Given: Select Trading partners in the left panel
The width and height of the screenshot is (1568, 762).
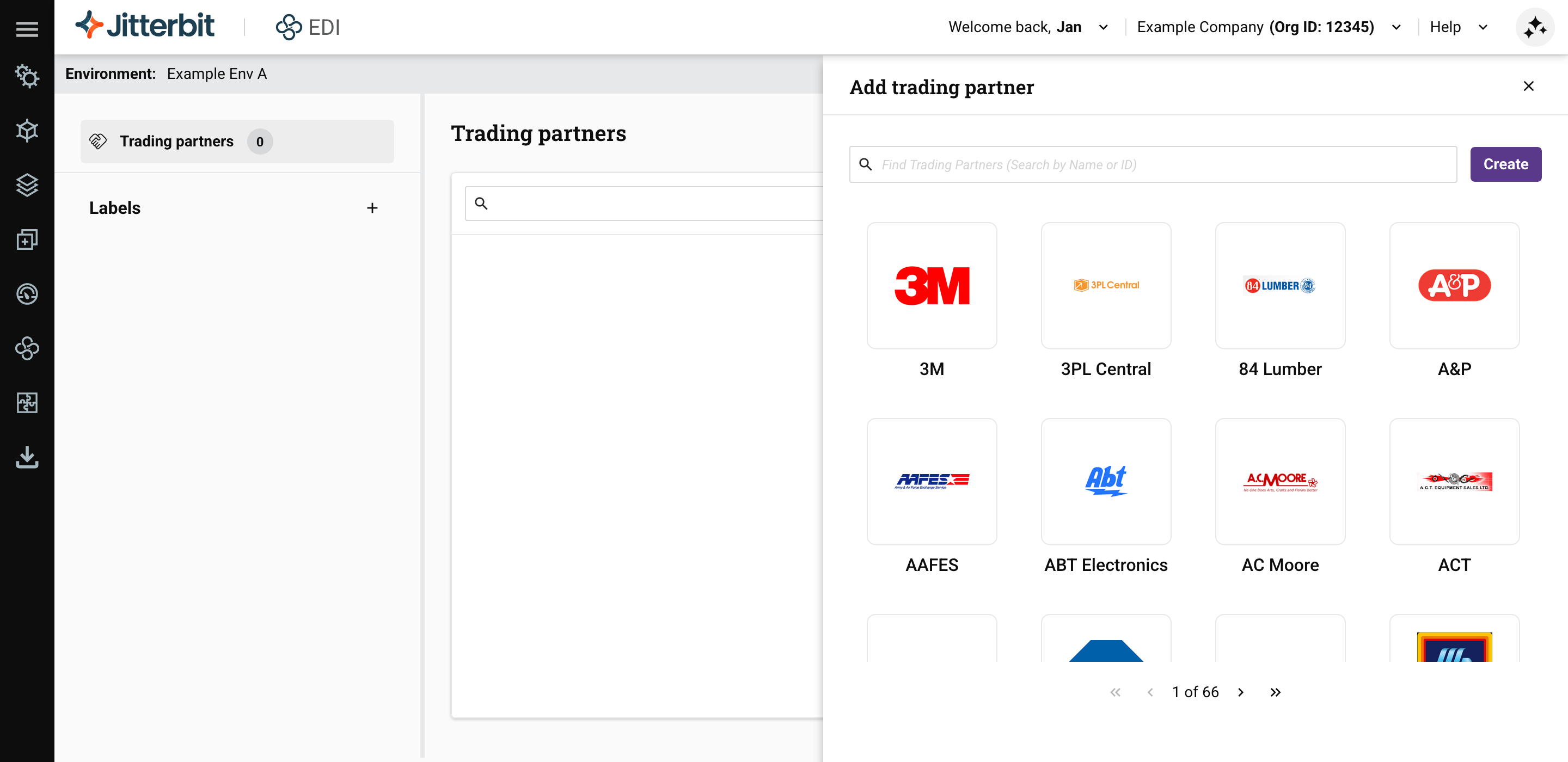Looking at the screenshot, I should pyautogui.click(x=177, y=141).
